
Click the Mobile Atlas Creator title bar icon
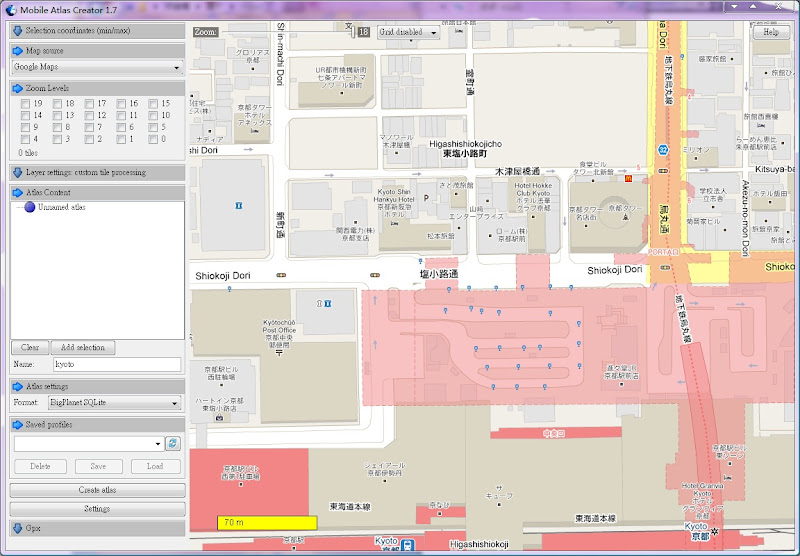point(11,9)
